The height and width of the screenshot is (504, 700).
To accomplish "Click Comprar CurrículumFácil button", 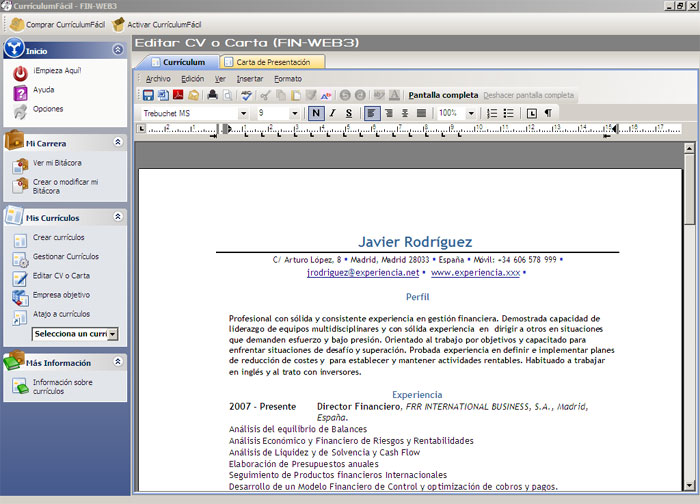I will click(x=57, y=25).
